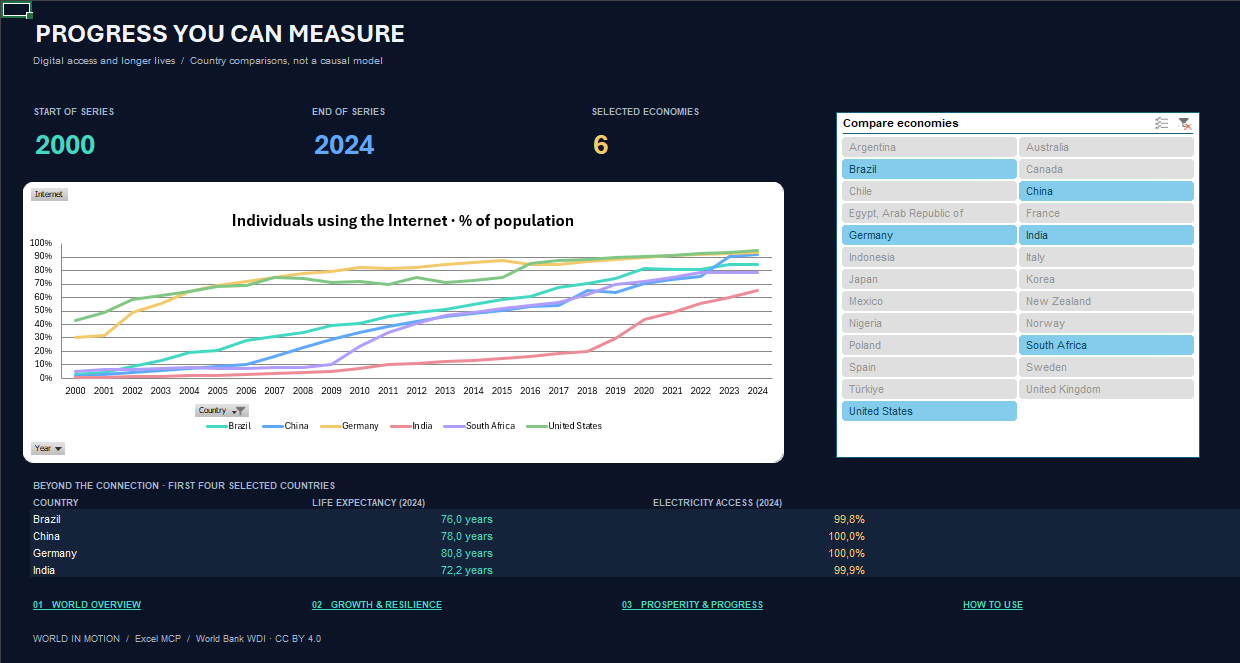The width and height of the screenshot is (1240, 663).
Task: Deselect India slicer item
Action: [1106, 235]
